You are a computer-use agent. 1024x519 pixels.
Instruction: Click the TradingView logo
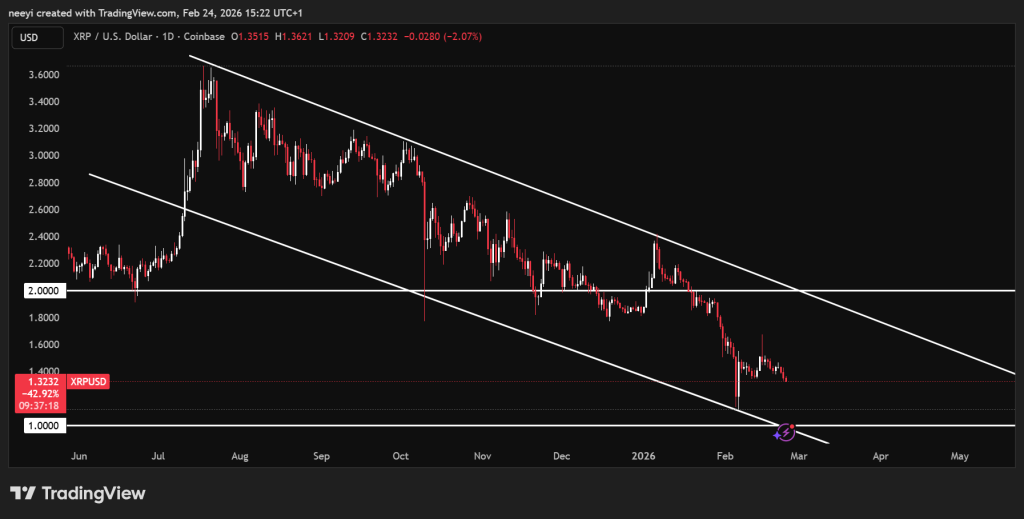click(78, 494)
